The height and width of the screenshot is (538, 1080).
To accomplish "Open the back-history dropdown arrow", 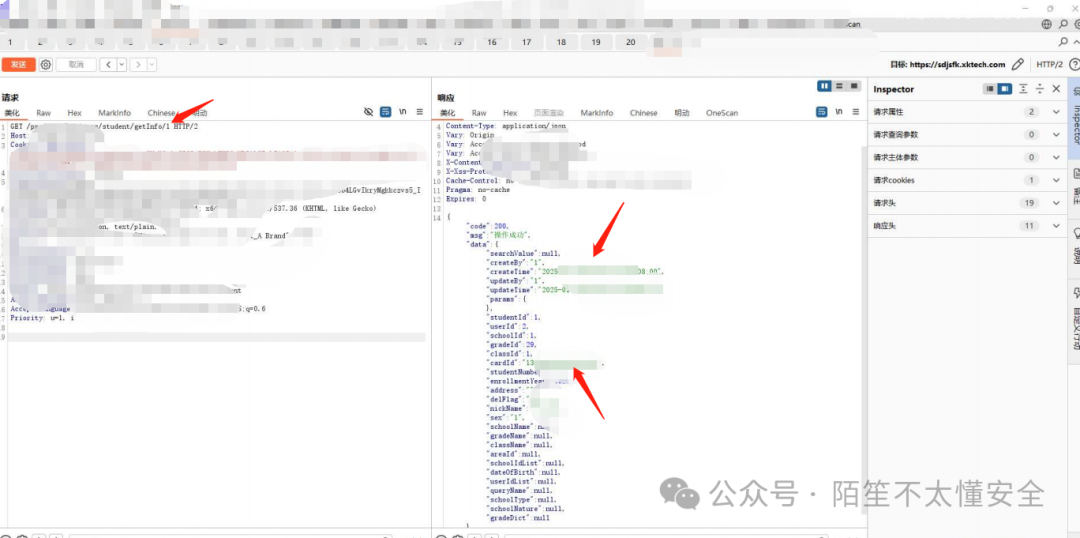I will [x=122, y=64].
